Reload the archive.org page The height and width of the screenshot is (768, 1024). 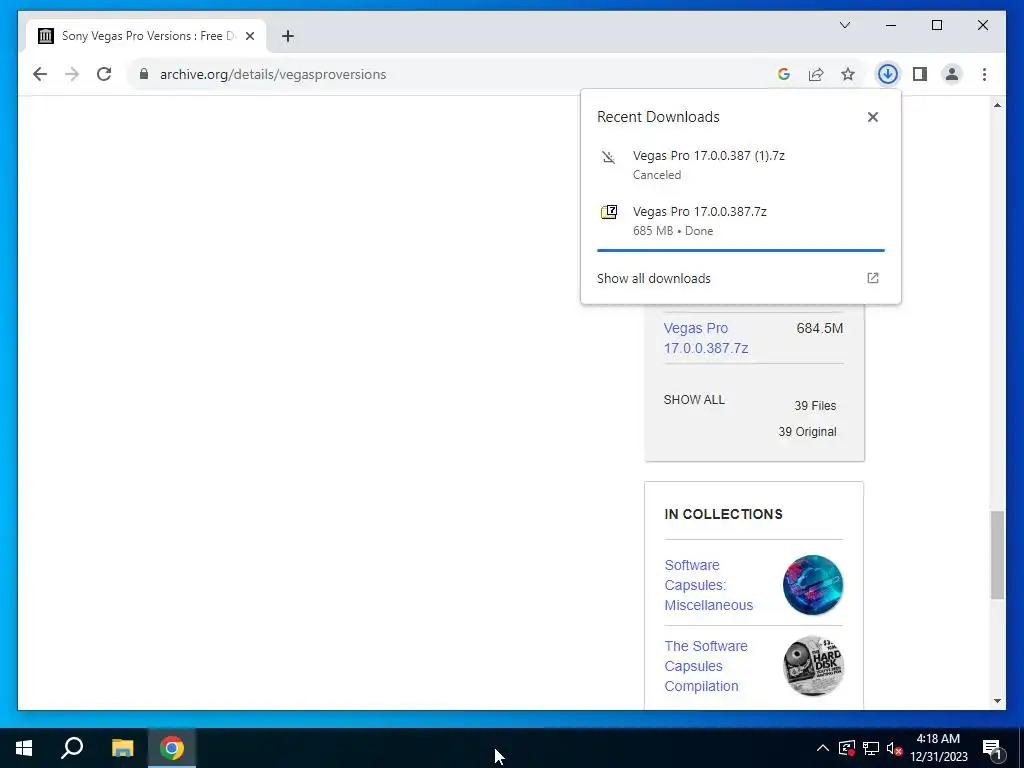104,74
